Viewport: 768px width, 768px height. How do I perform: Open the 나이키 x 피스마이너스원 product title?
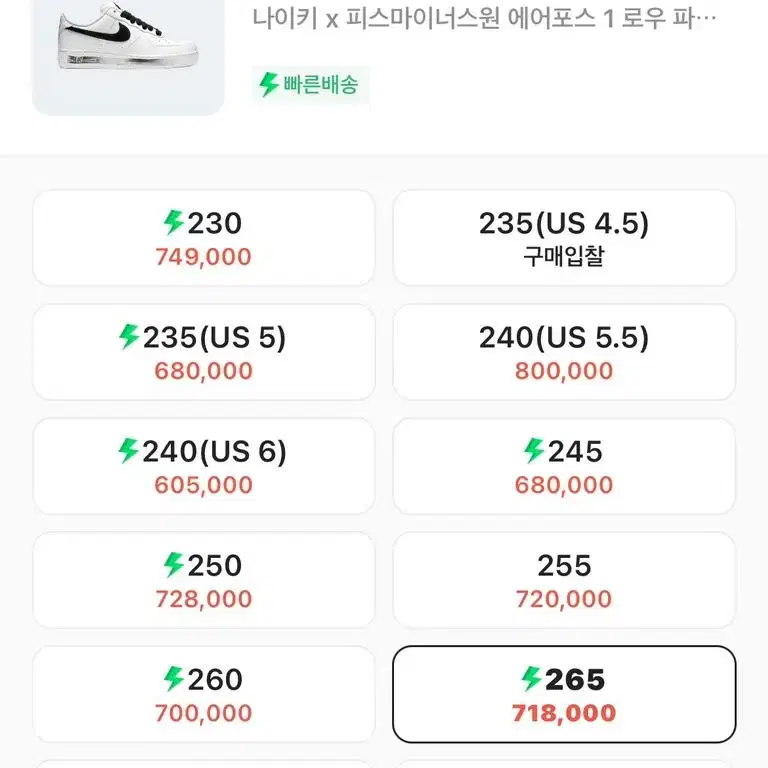(484, 19)
